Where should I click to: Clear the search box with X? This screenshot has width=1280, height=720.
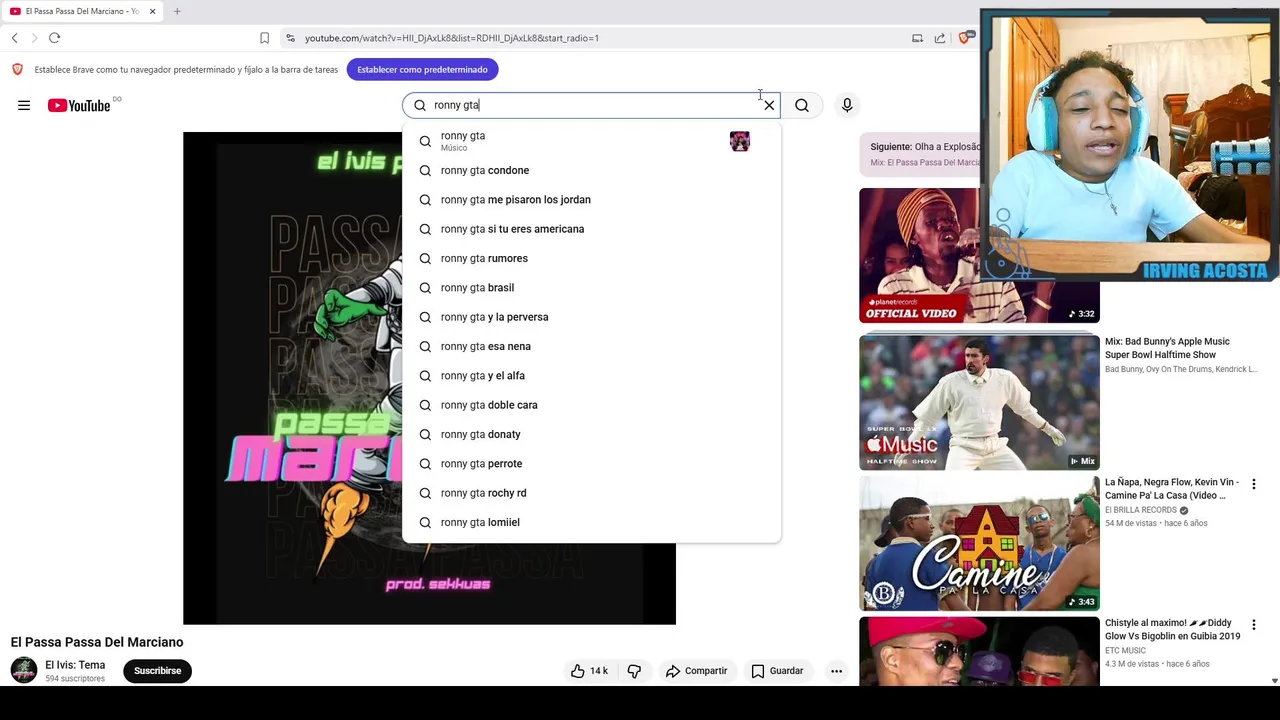(769, 105)
